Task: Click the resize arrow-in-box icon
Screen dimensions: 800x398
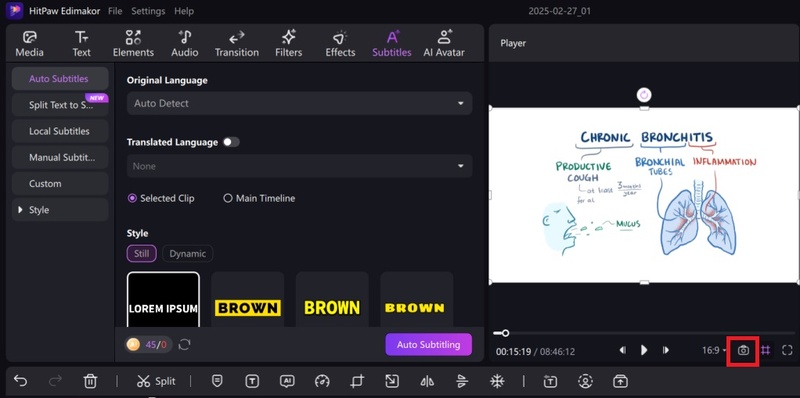Action: [392, 381]
